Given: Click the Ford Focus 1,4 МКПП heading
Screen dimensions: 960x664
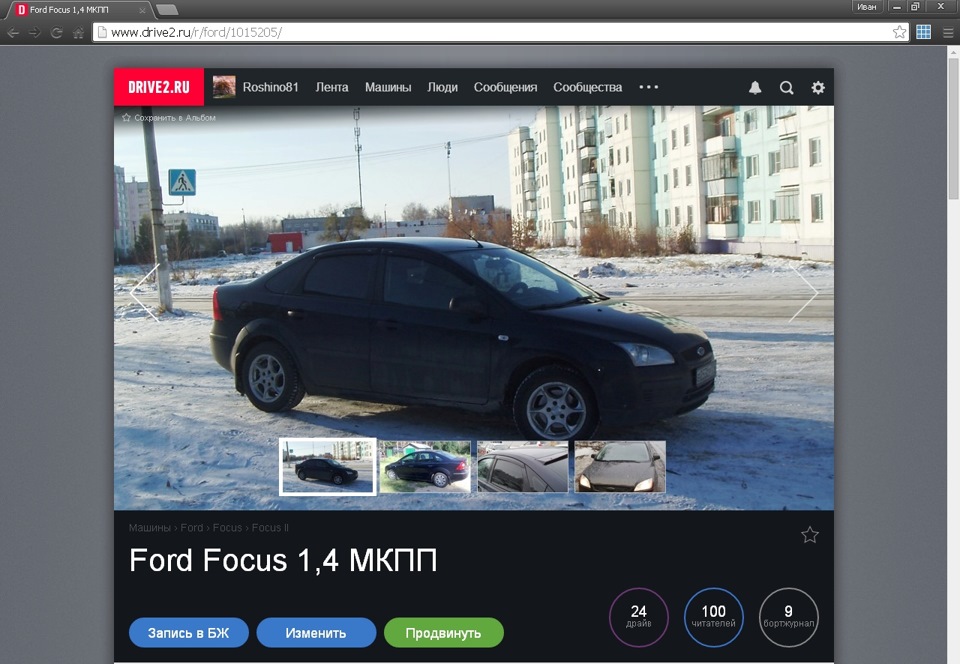Looking at the screenshot, I should [x=283, y=560].
